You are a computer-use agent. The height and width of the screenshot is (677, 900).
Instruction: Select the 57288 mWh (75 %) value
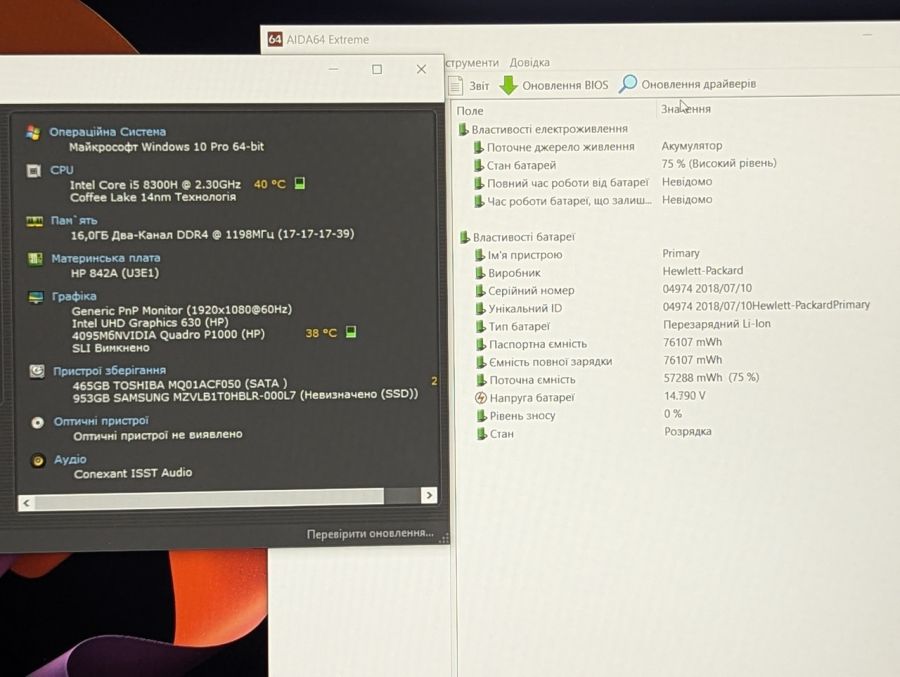(x=712, y=377)
